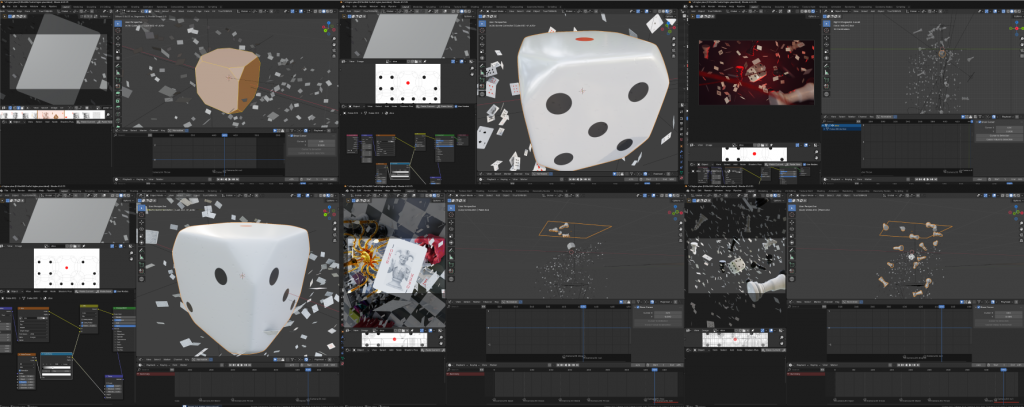
Task: Click the navigation gizmo in the orange cube viewport
Action: click(x=328, y=29)
